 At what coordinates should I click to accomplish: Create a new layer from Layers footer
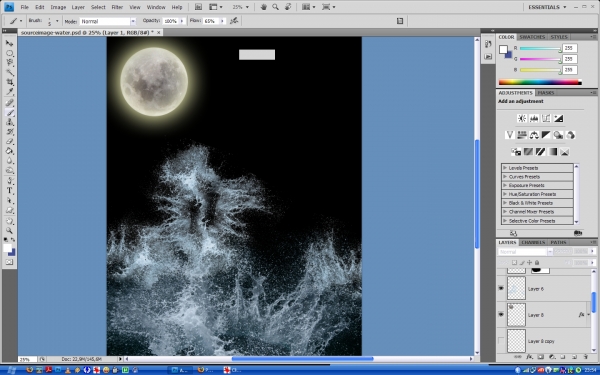574,357
